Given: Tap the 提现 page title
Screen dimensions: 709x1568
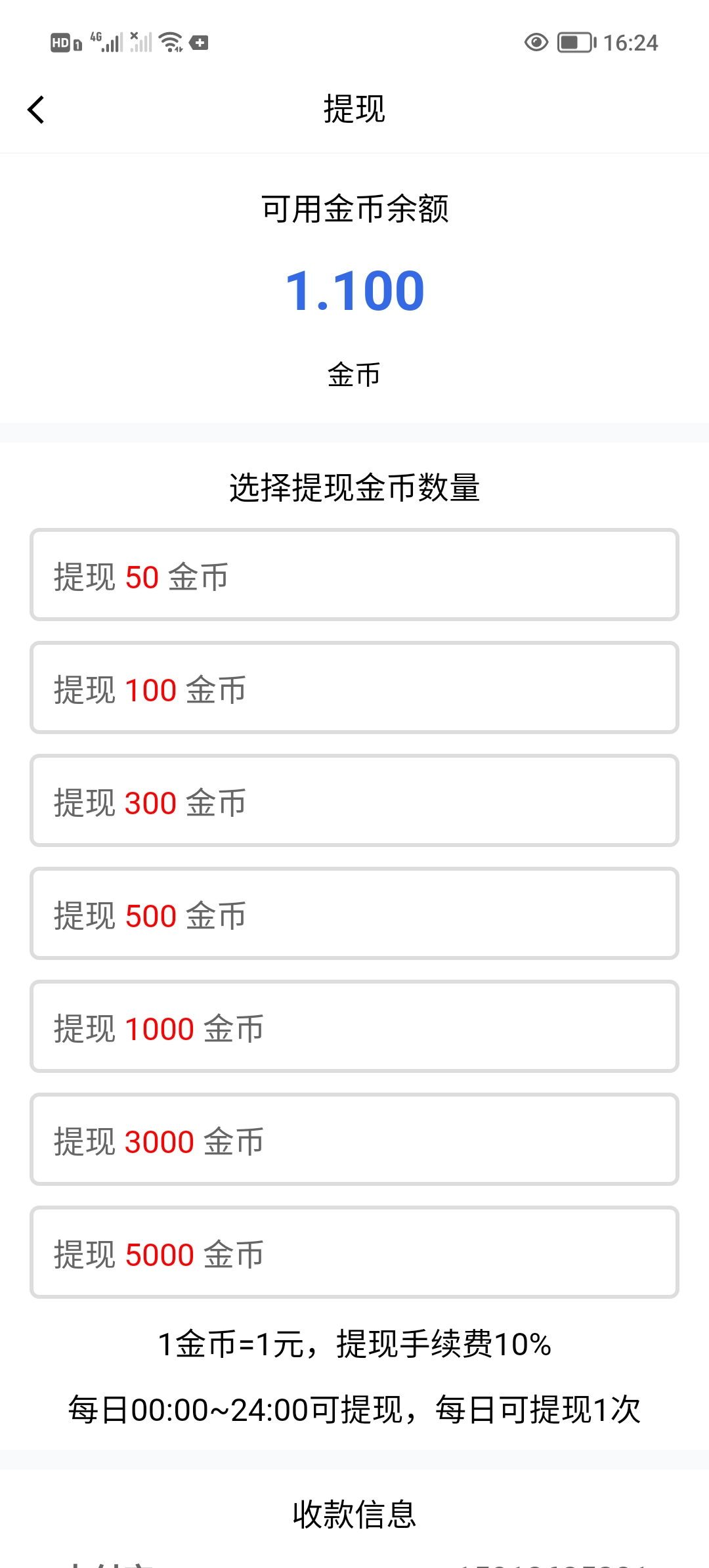Looking at the screenshot, I should click(354, 109).
